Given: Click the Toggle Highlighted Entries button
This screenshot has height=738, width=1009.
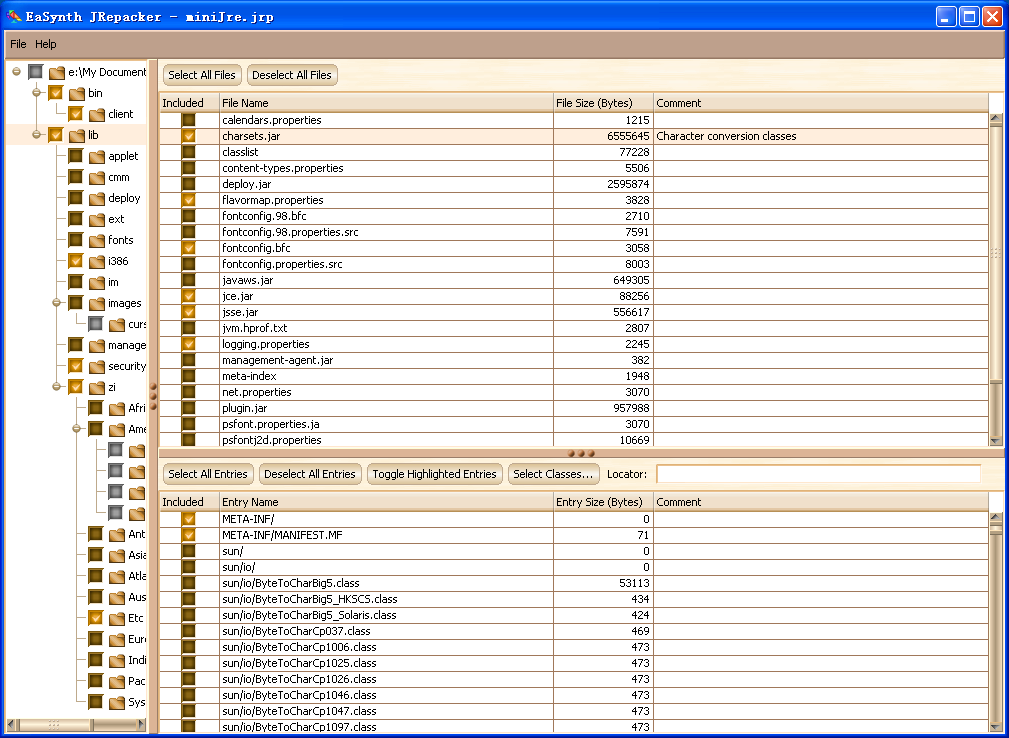Looking at the screenshot, I should coord(434,474).
